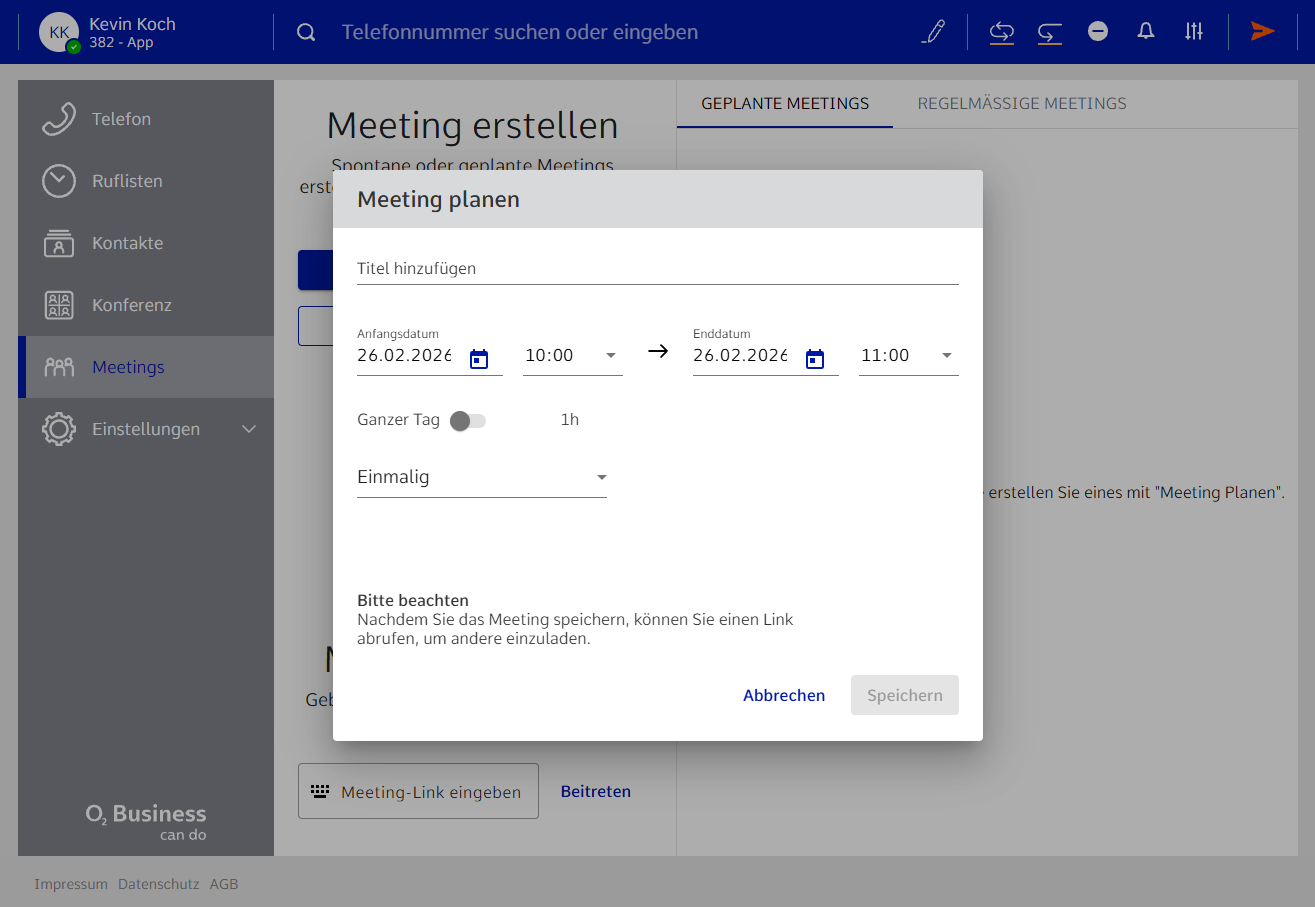This screenshot has height=907, width=1315.
Task: Open the end date calendar picker
Action: click(x=815, y=359)
